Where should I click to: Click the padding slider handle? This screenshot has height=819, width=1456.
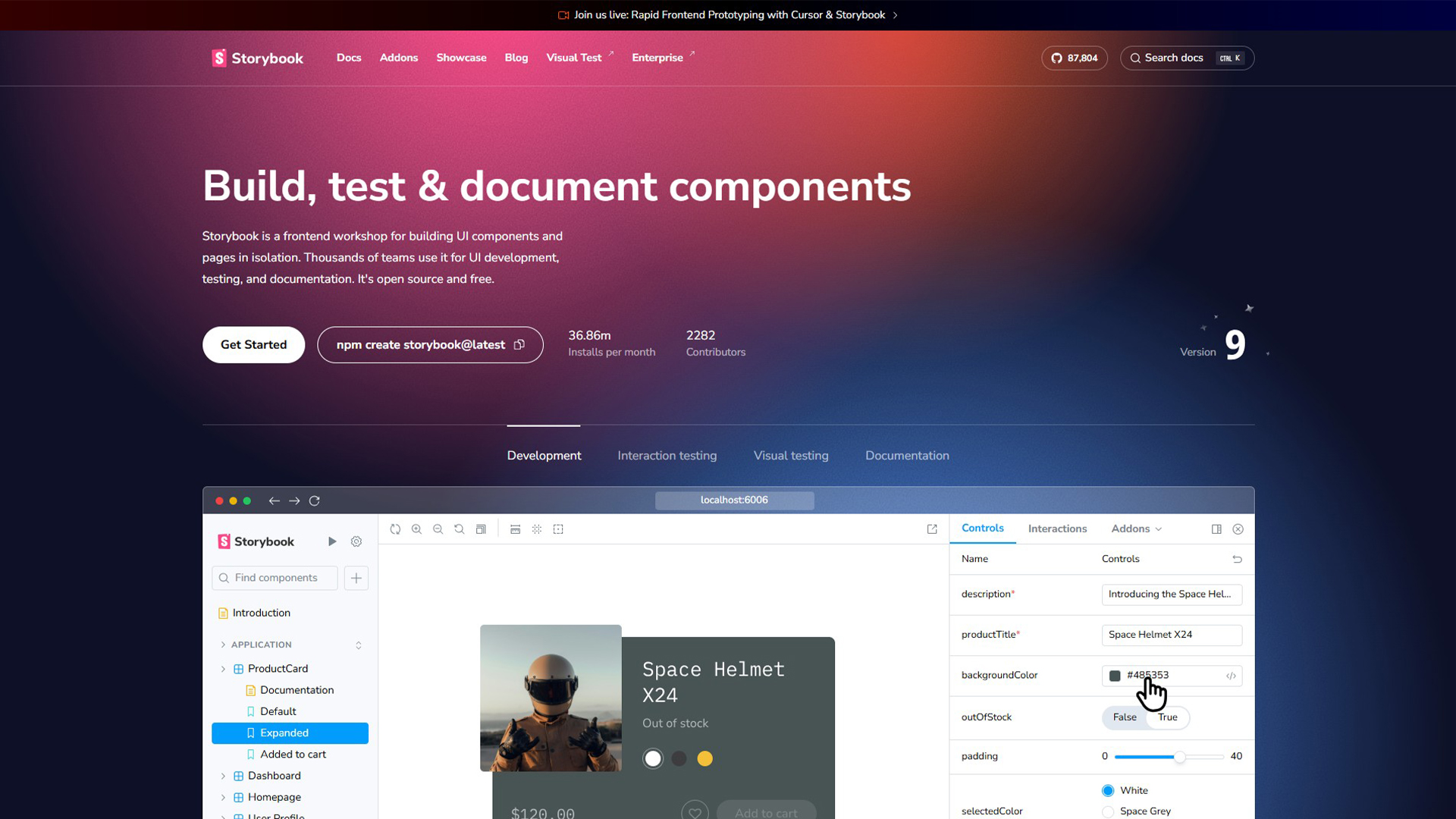pos(1179,757)
